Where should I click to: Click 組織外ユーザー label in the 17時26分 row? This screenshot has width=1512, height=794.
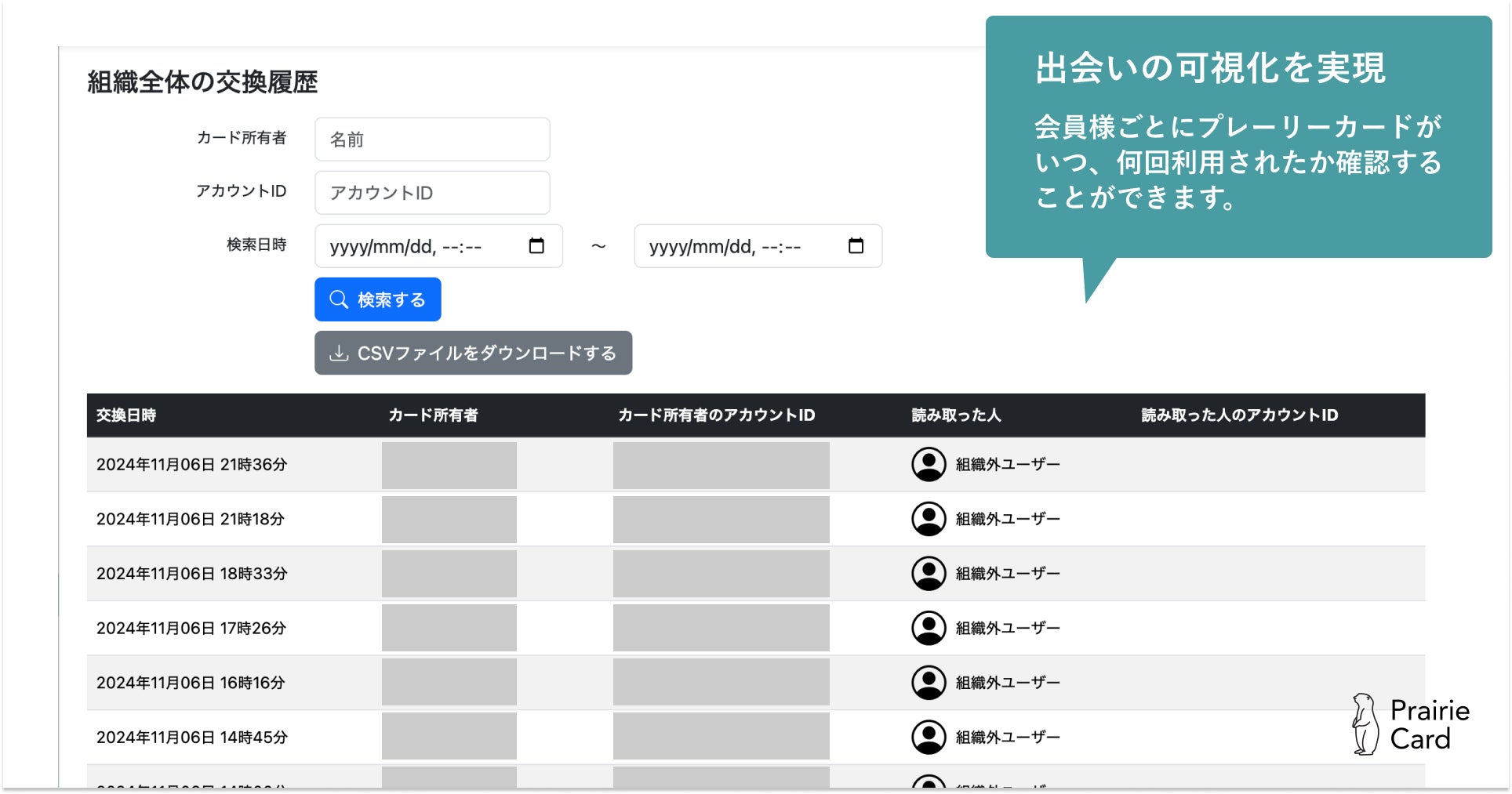point(1008,628)
